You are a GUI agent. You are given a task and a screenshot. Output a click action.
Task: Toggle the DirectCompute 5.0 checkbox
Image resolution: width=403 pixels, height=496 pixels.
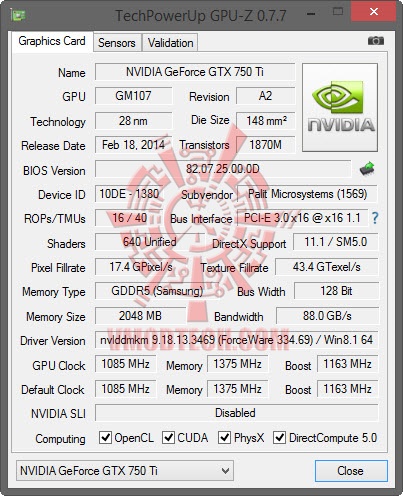click(x=279, y=437)
